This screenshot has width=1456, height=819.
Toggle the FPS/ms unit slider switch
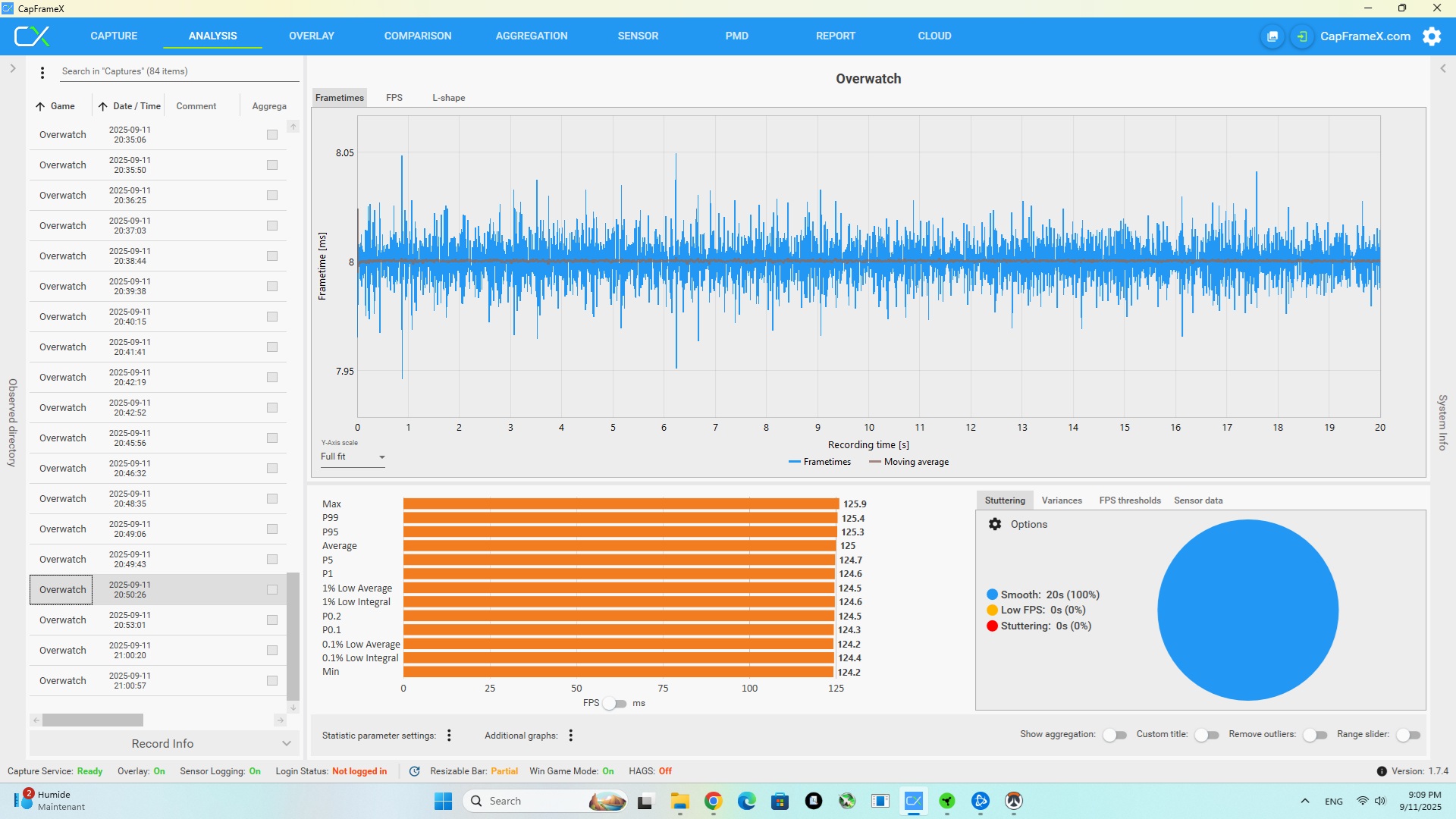pyautogui.click(x=614, y=704)
